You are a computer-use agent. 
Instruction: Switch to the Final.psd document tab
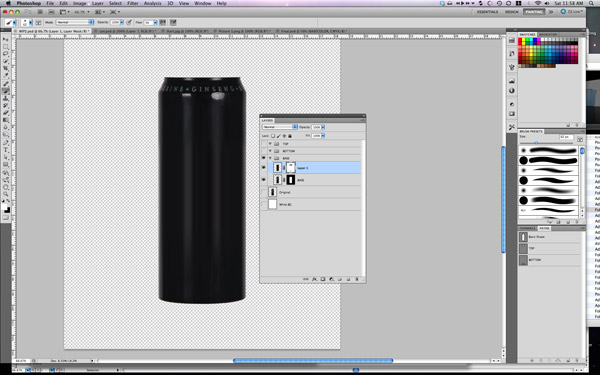314,31
